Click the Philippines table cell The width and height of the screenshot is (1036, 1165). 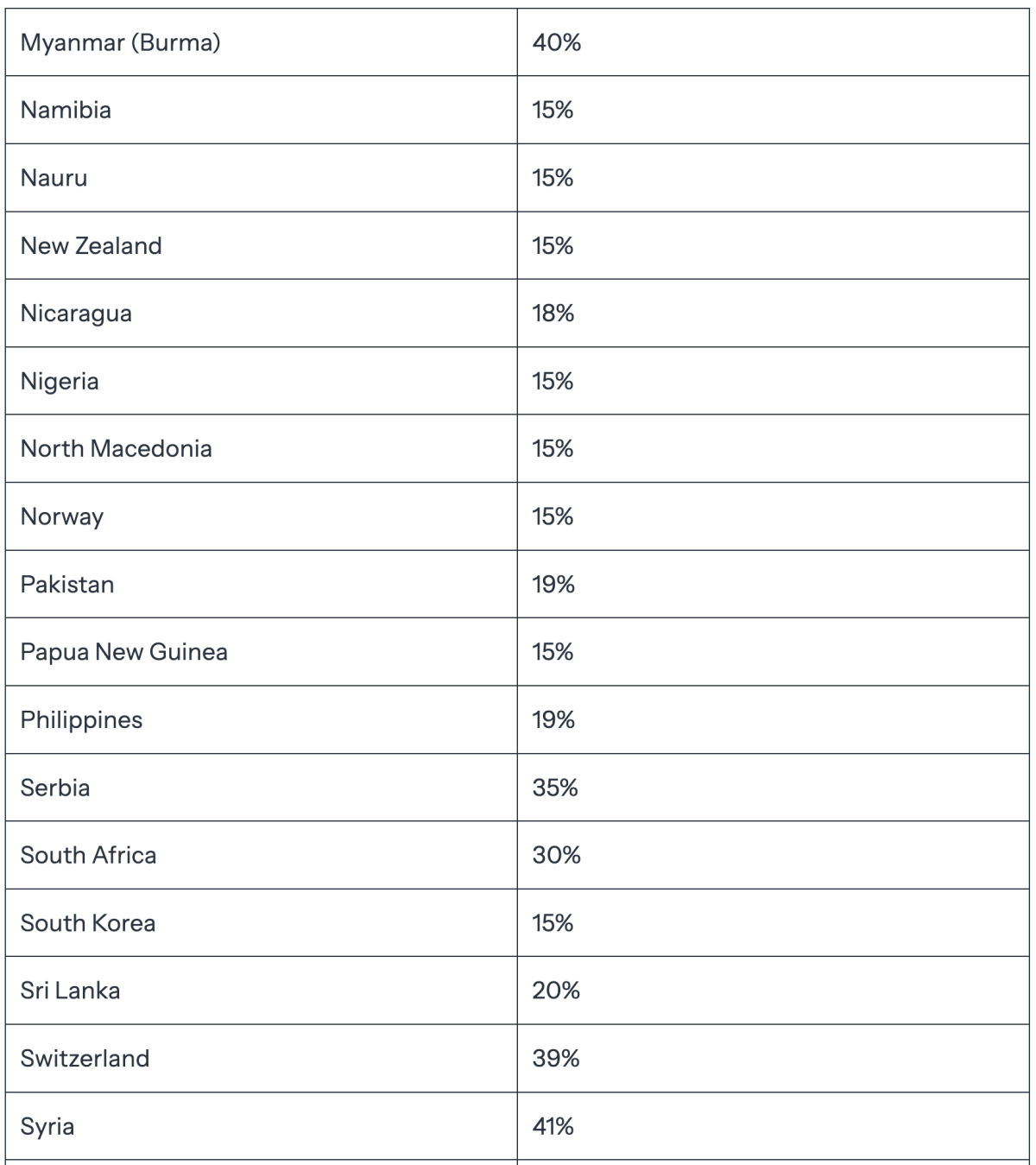[x=261, y=719]
